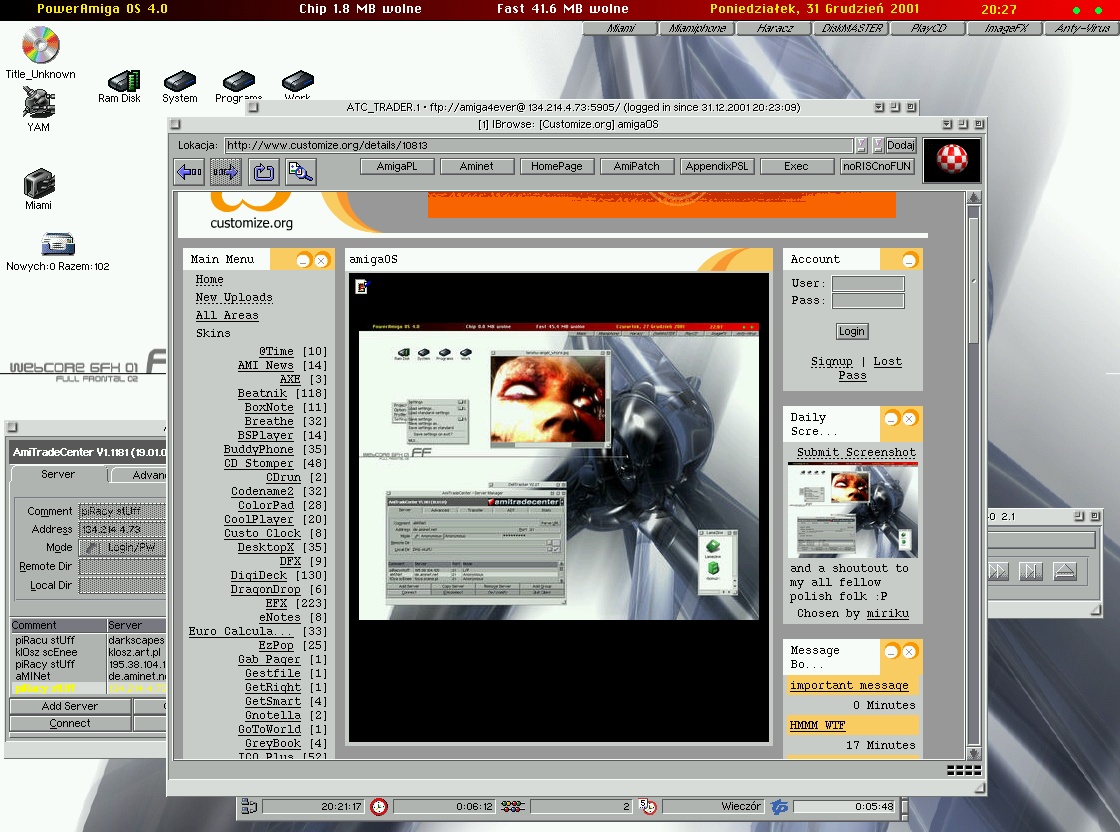
Task: Minimize the Message Bo... panel
Action: click(891, 651)
